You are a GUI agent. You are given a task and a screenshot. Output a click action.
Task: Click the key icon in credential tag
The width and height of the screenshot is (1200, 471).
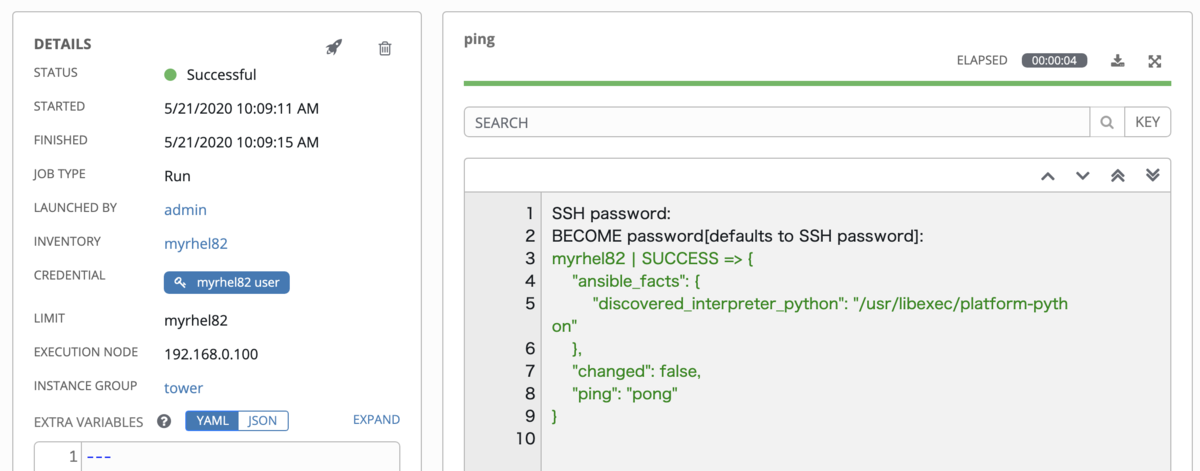pos(180,282)
